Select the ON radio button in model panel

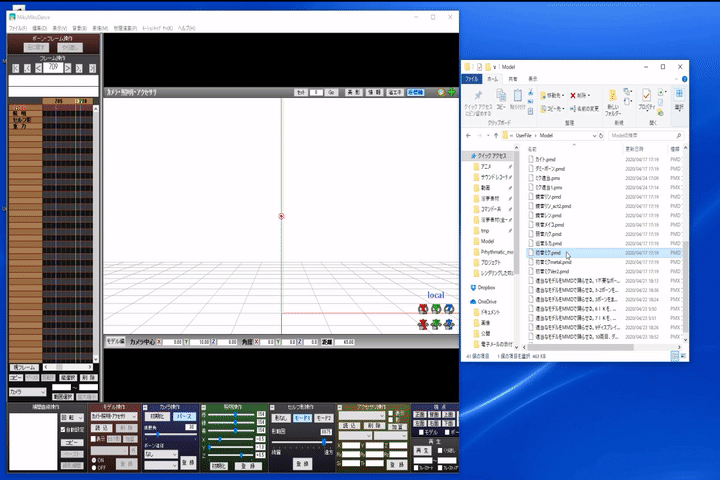[94, 460]
